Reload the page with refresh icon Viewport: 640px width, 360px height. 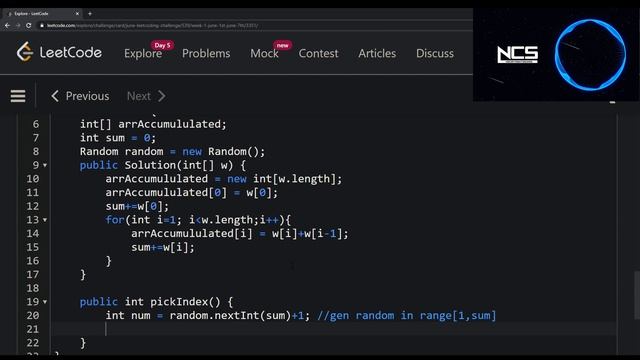[29, 25]
